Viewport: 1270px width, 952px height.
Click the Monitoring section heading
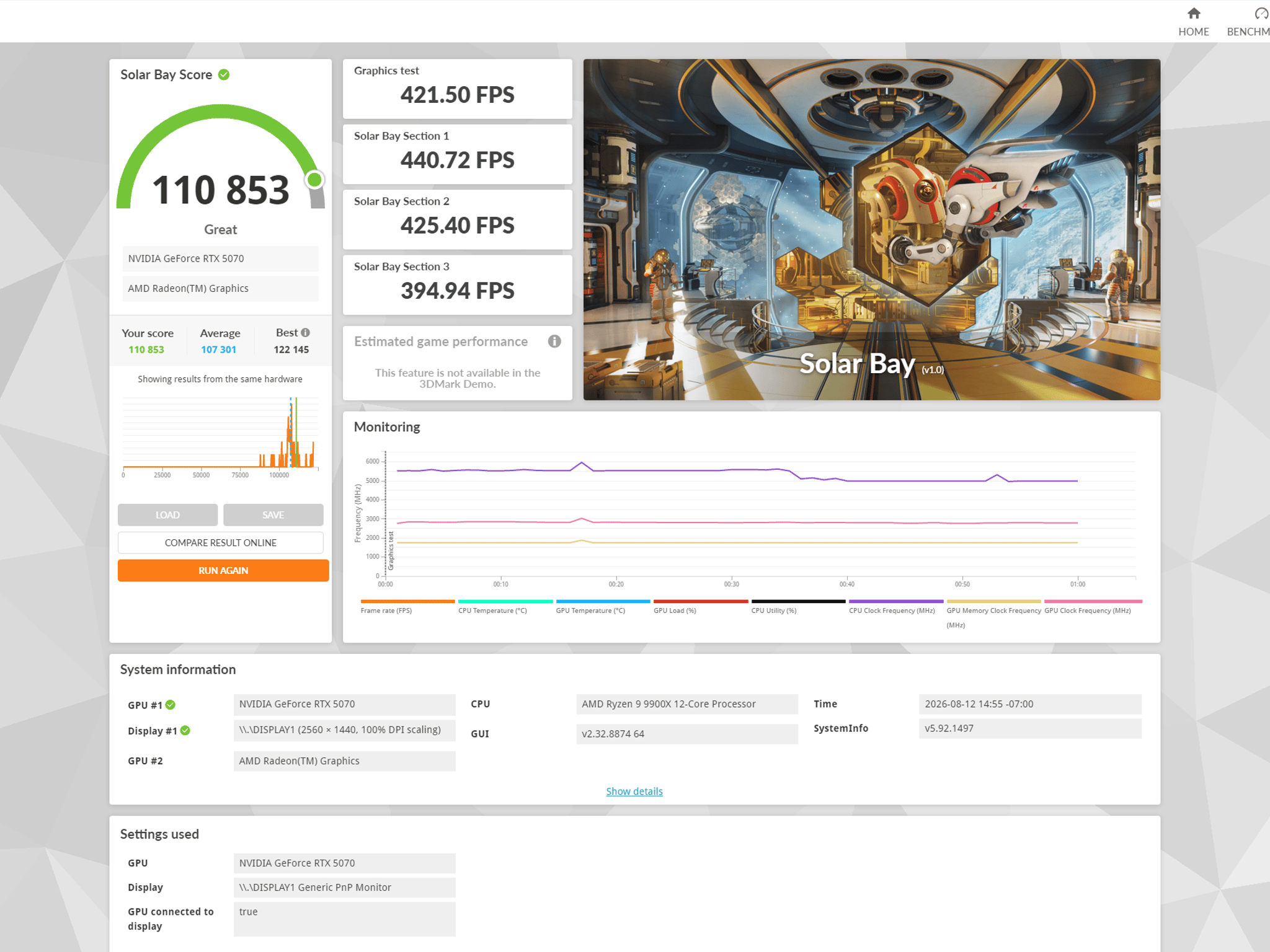387,427
